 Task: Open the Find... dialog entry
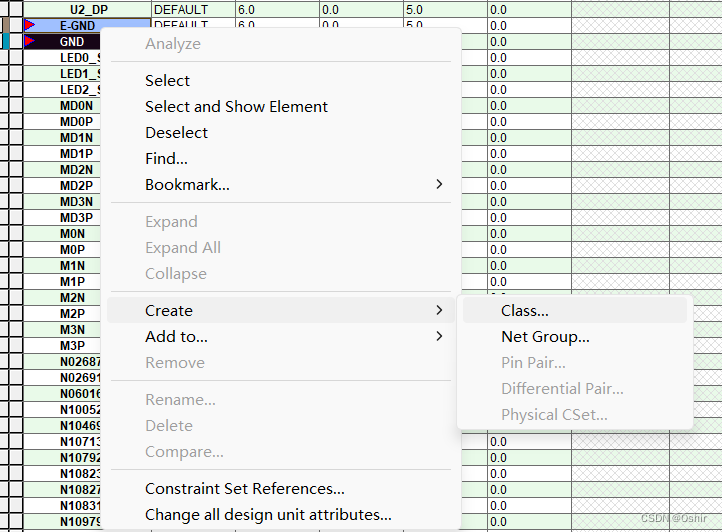(166, 159)
